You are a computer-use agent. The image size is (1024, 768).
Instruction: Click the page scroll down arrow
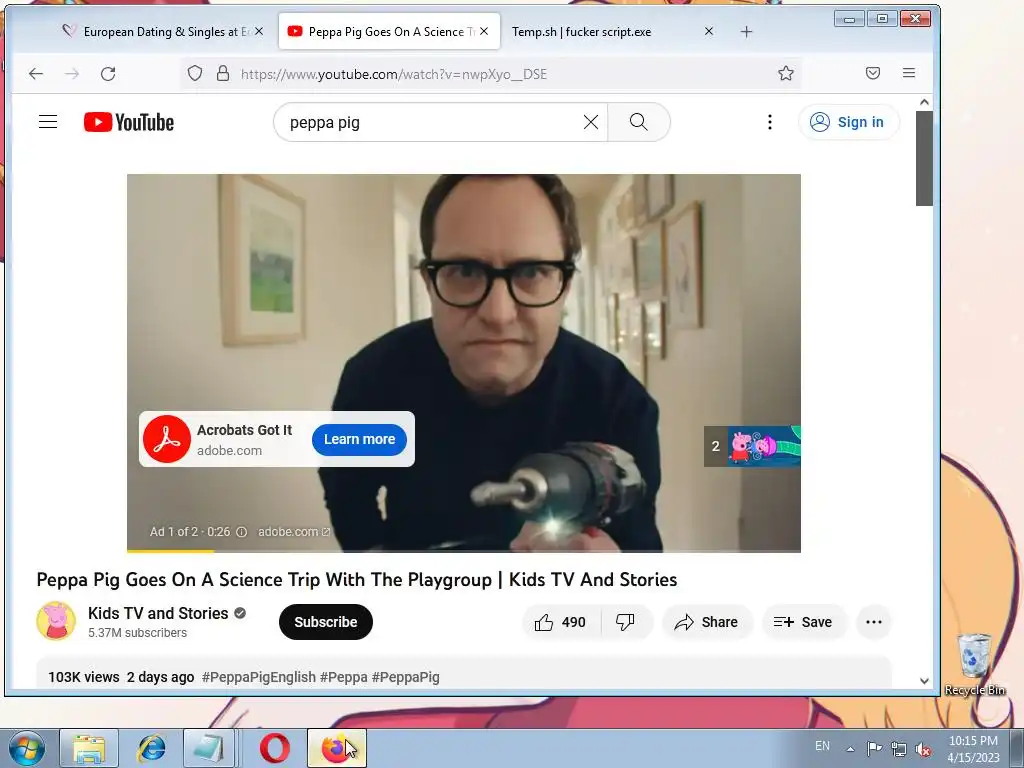click(924, 681)
